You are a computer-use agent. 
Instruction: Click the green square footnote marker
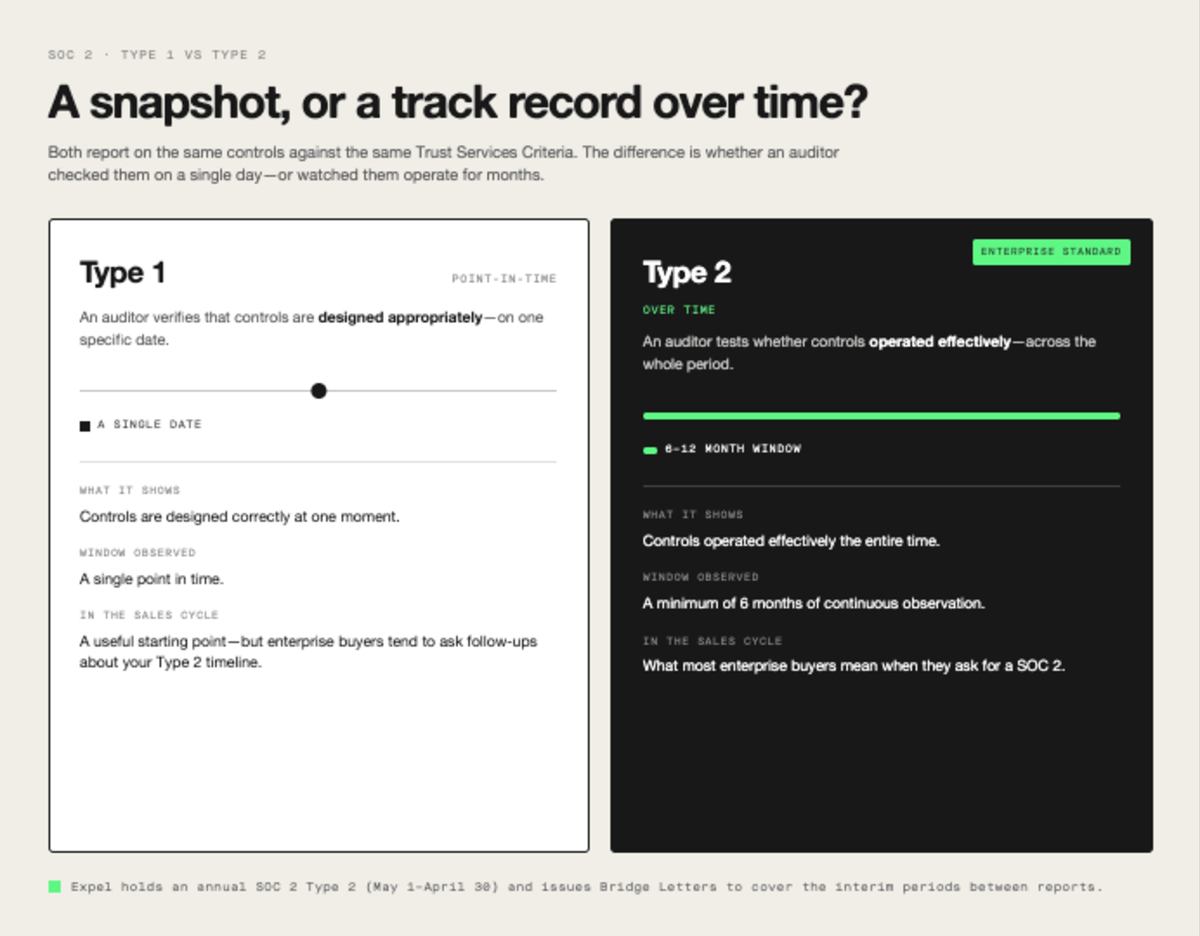click(54, 886)
